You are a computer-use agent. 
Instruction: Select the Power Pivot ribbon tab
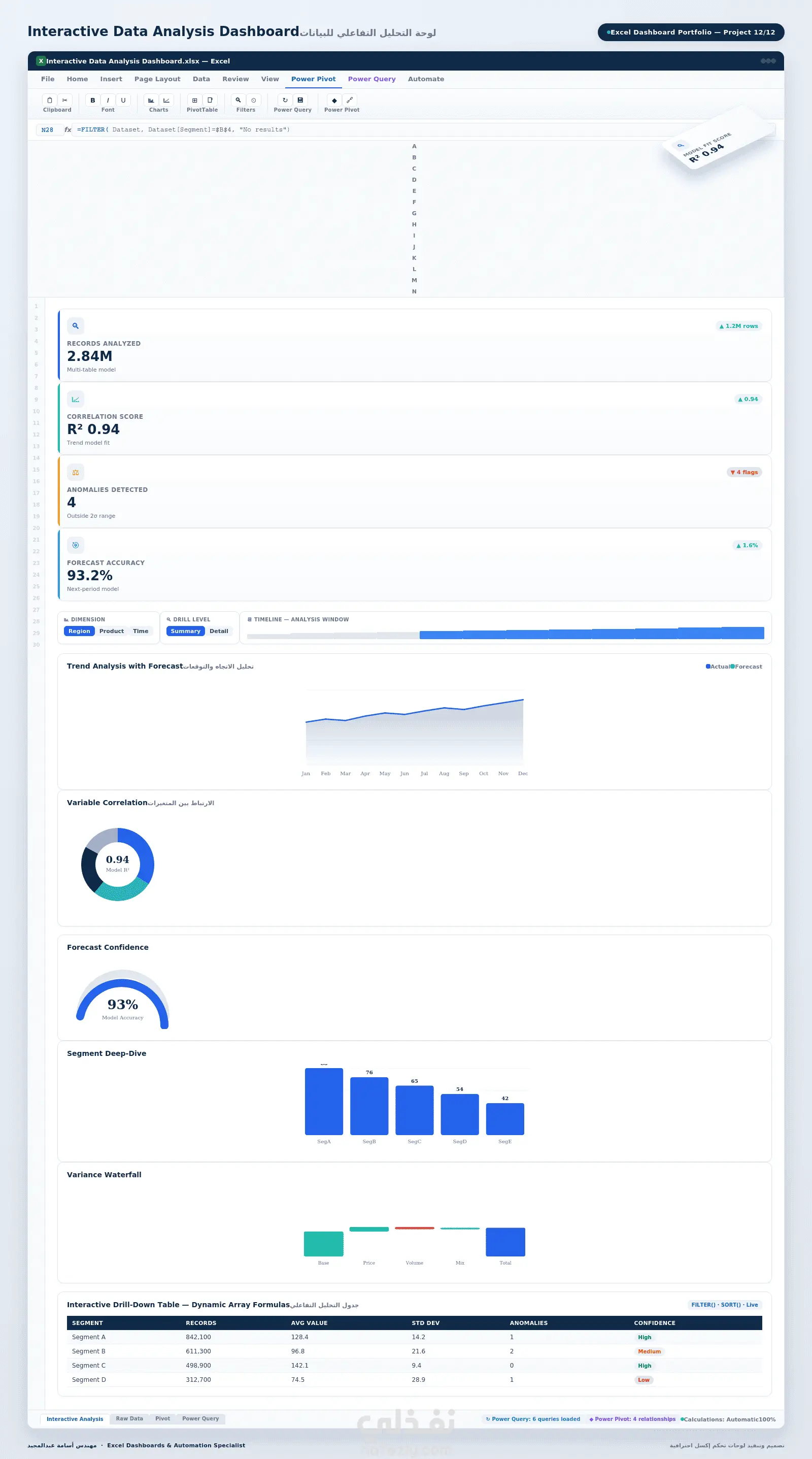click(313, 79)
